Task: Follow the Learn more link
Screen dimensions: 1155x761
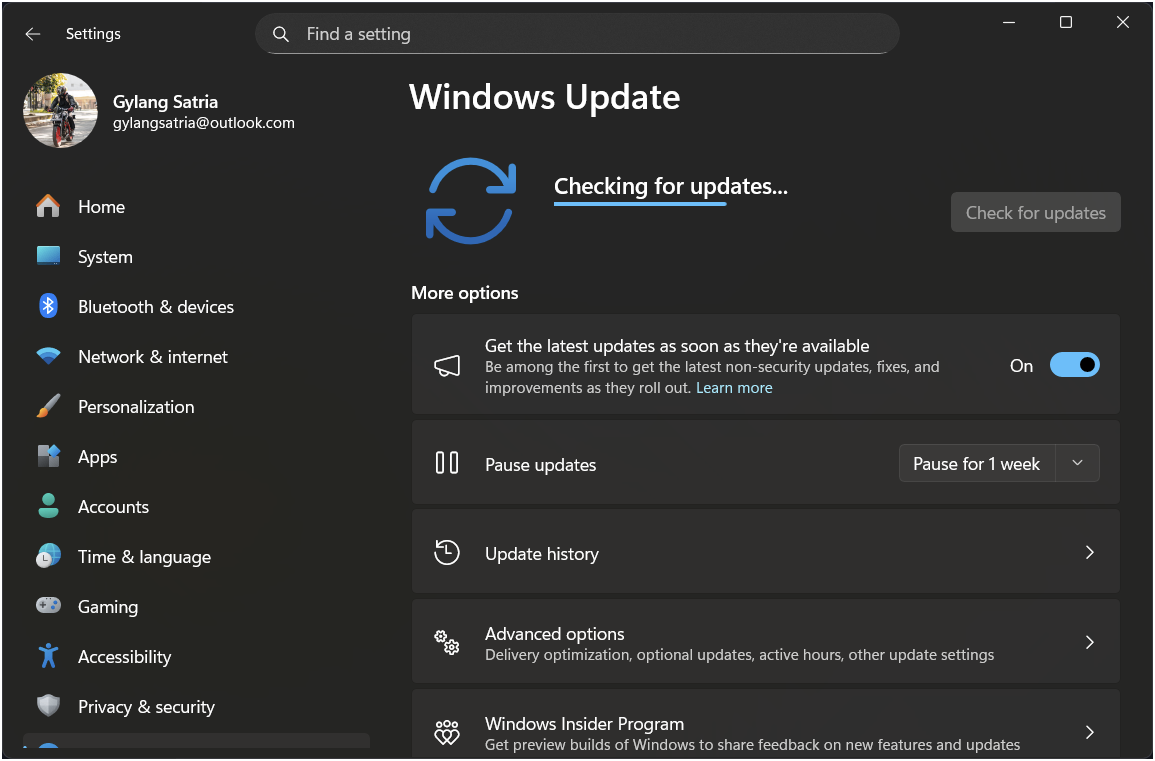Action: pyautogui.click(x=734, y=387)
